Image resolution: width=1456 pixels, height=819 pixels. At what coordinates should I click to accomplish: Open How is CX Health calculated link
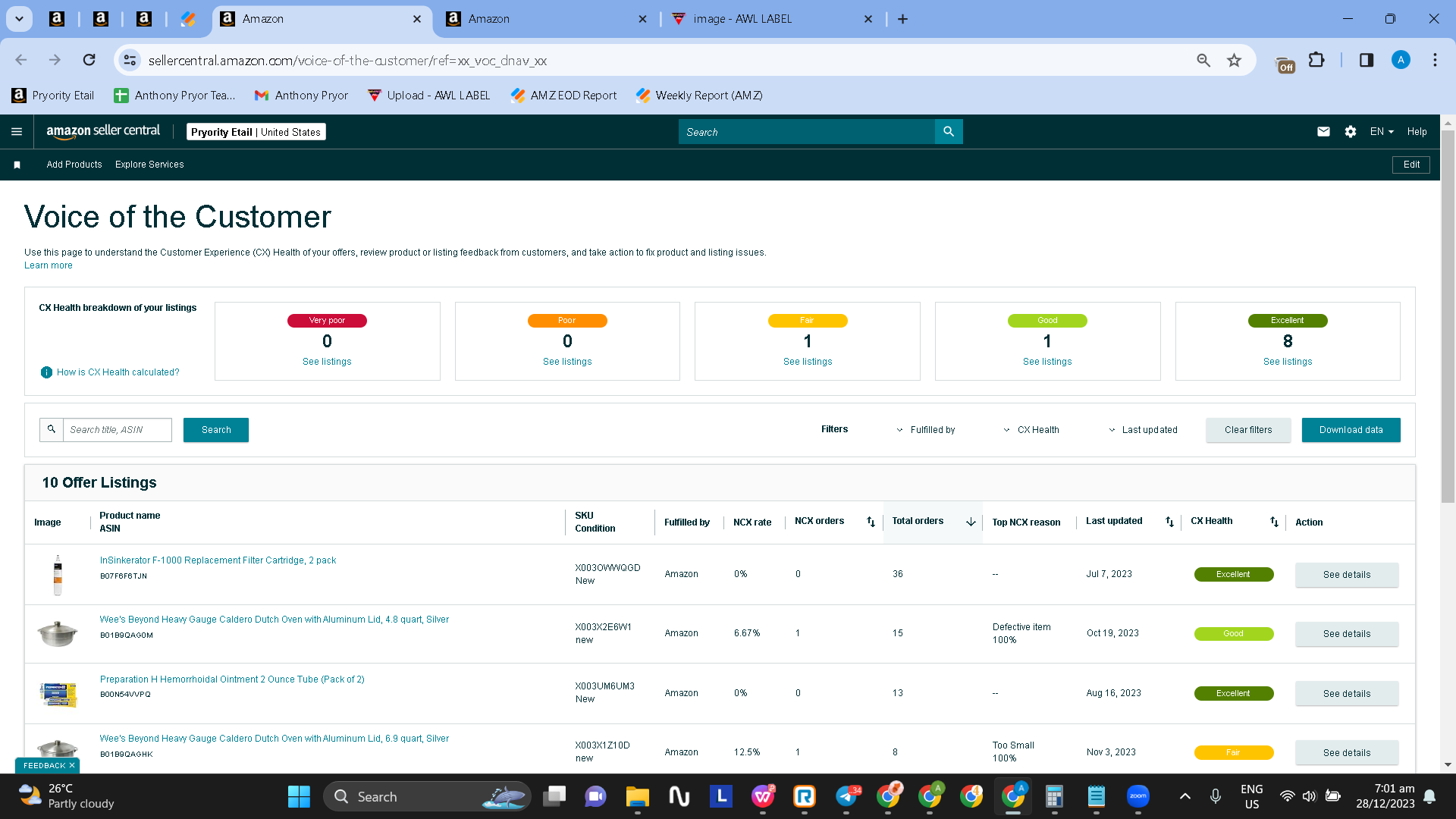(x=118, y=372)
